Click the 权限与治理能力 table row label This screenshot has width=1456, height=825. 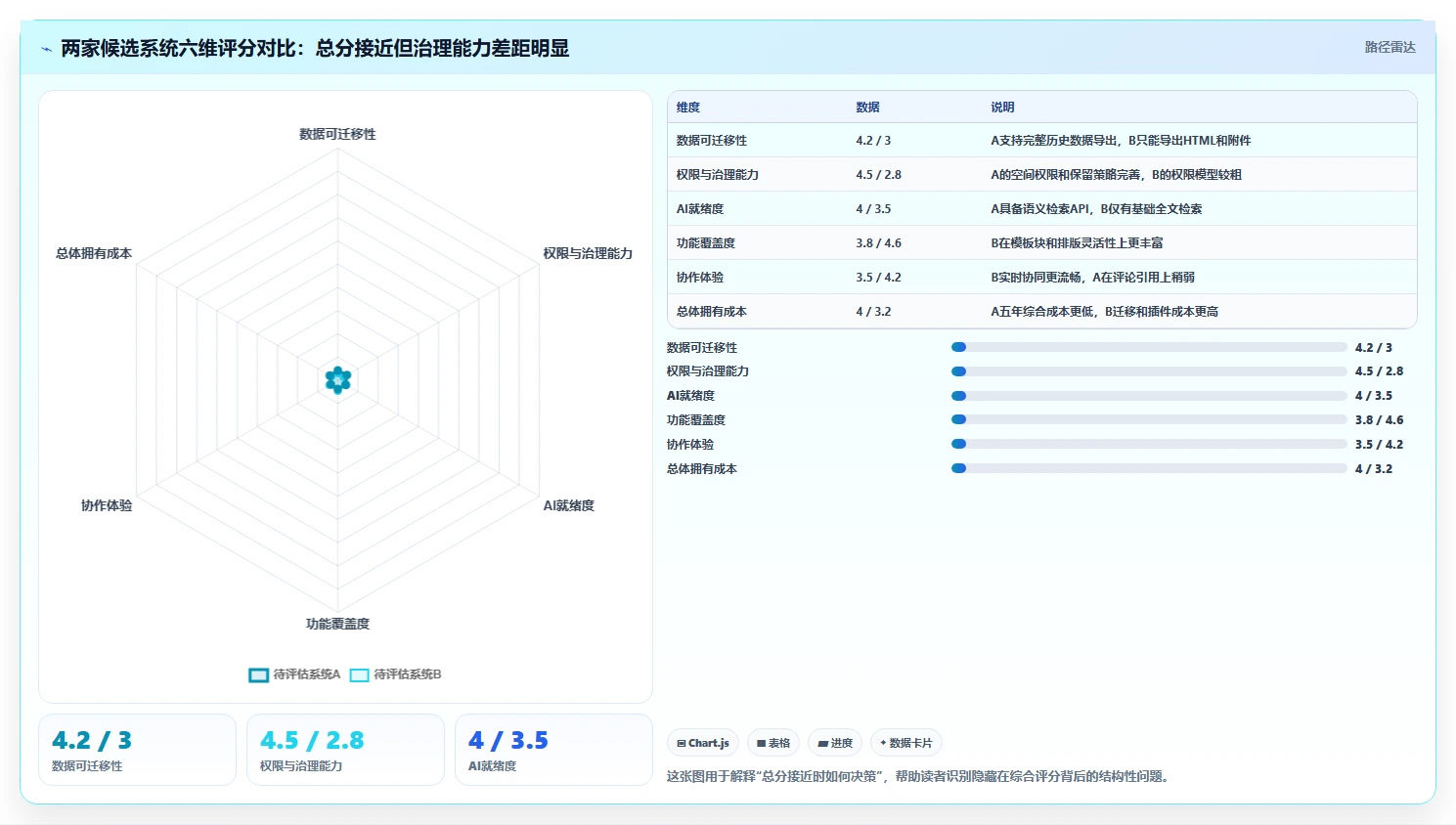718,175
